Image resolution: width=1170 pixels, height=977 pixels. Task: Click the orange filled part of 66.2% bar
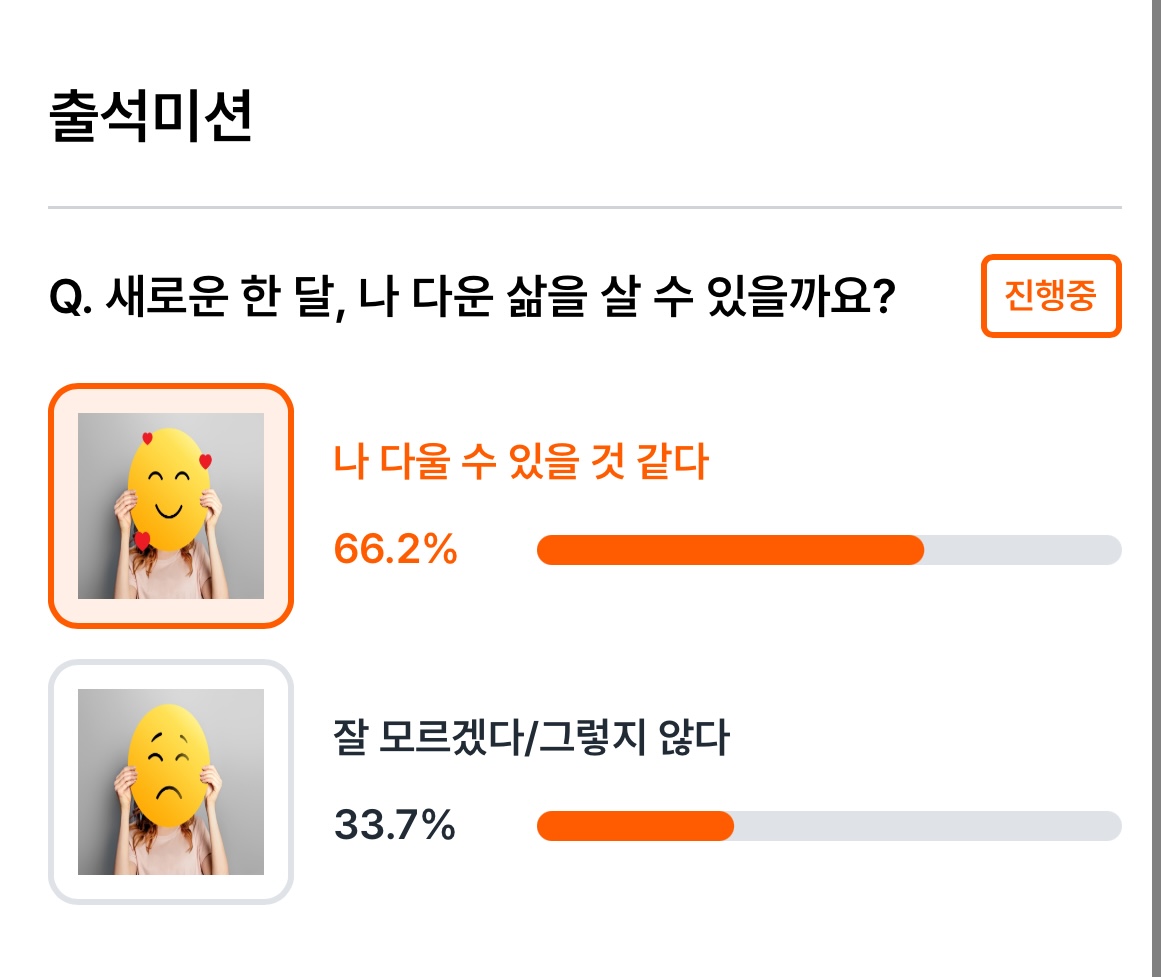(731, 550)
